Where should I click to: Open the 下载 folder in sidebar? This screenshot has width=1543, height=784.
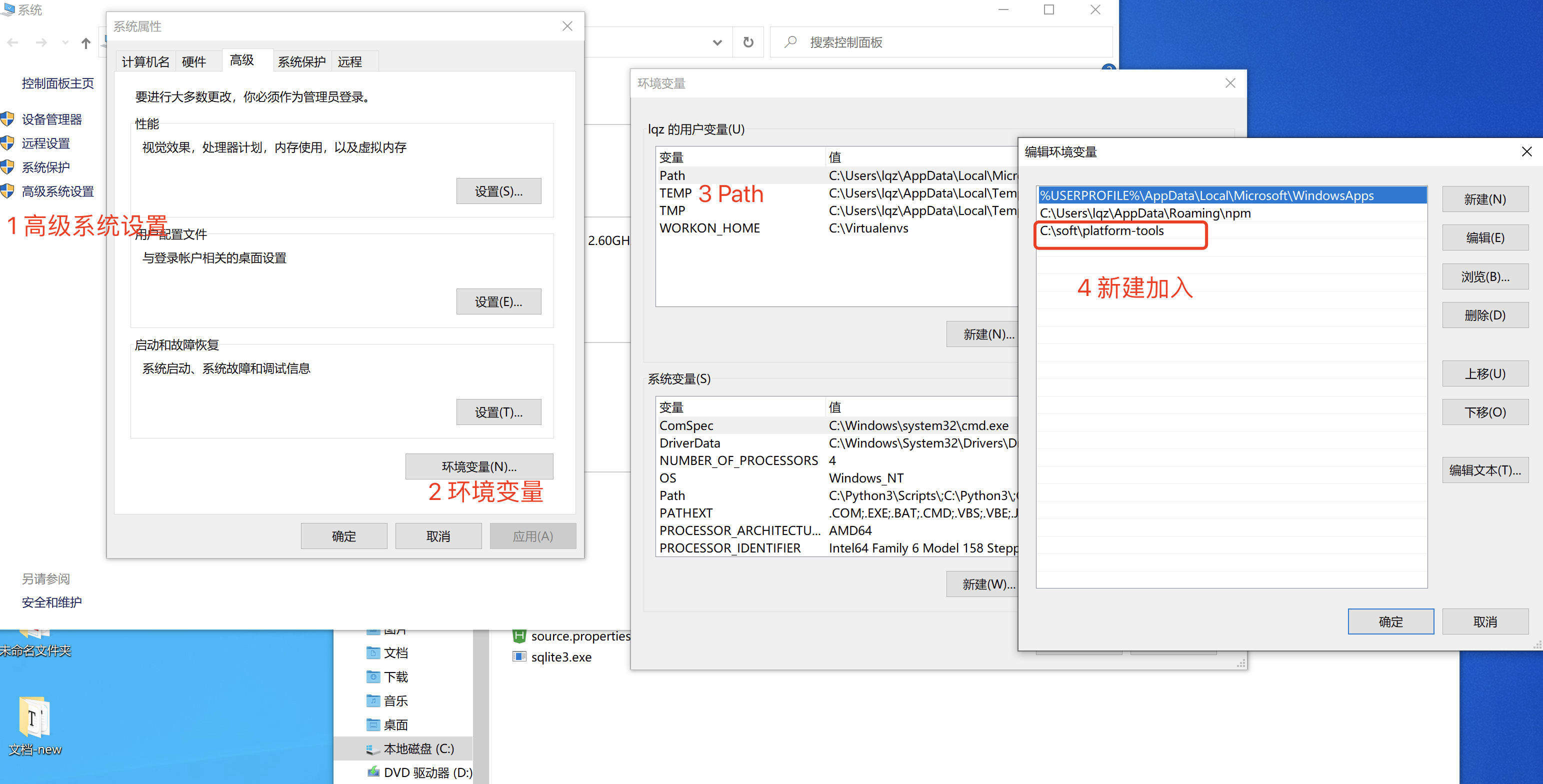394,677
